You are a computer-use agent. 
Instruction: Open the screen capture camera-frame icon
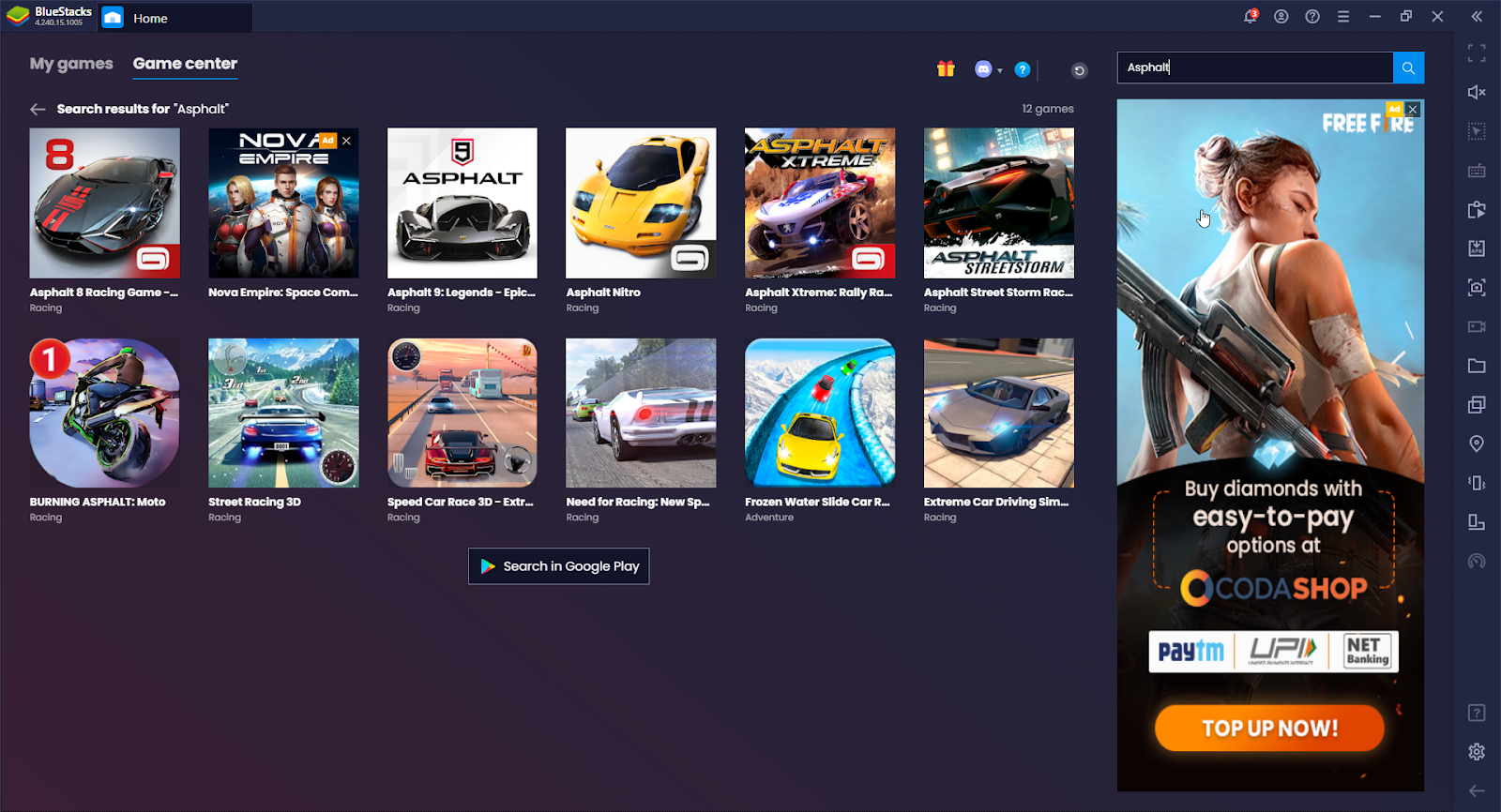click(1477, 287)
